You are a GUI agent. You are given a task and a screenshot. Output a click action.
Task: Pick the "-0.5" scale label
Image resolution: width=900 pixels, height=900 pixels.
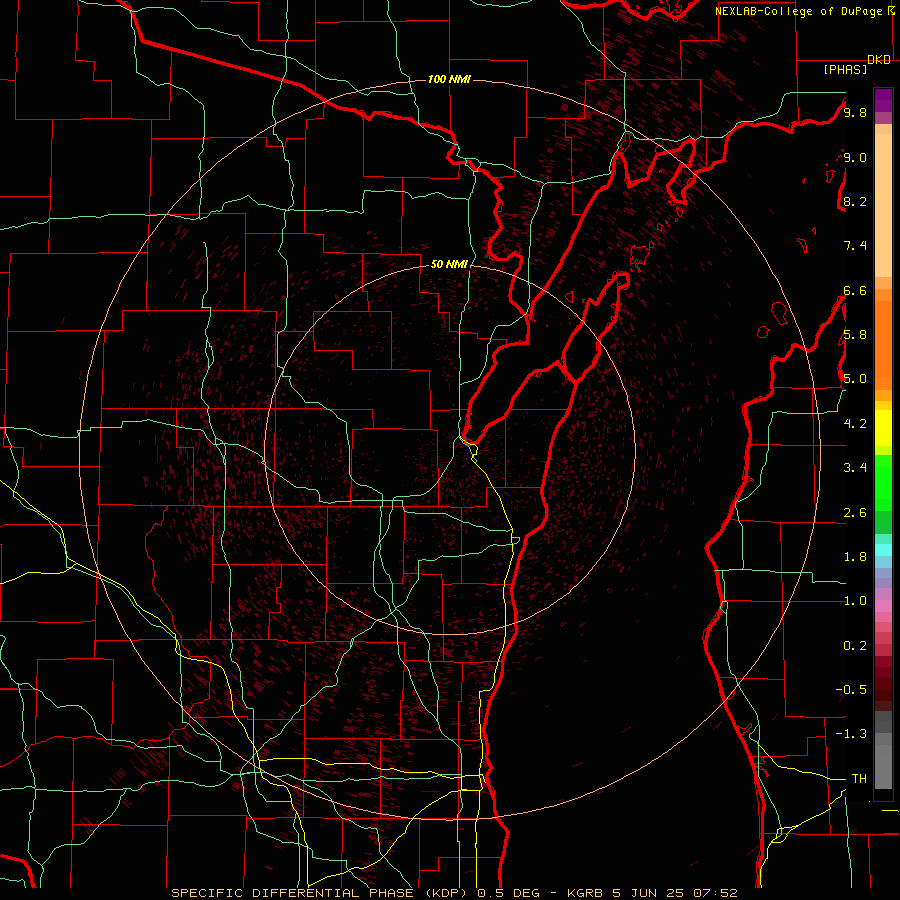point(851,690)
